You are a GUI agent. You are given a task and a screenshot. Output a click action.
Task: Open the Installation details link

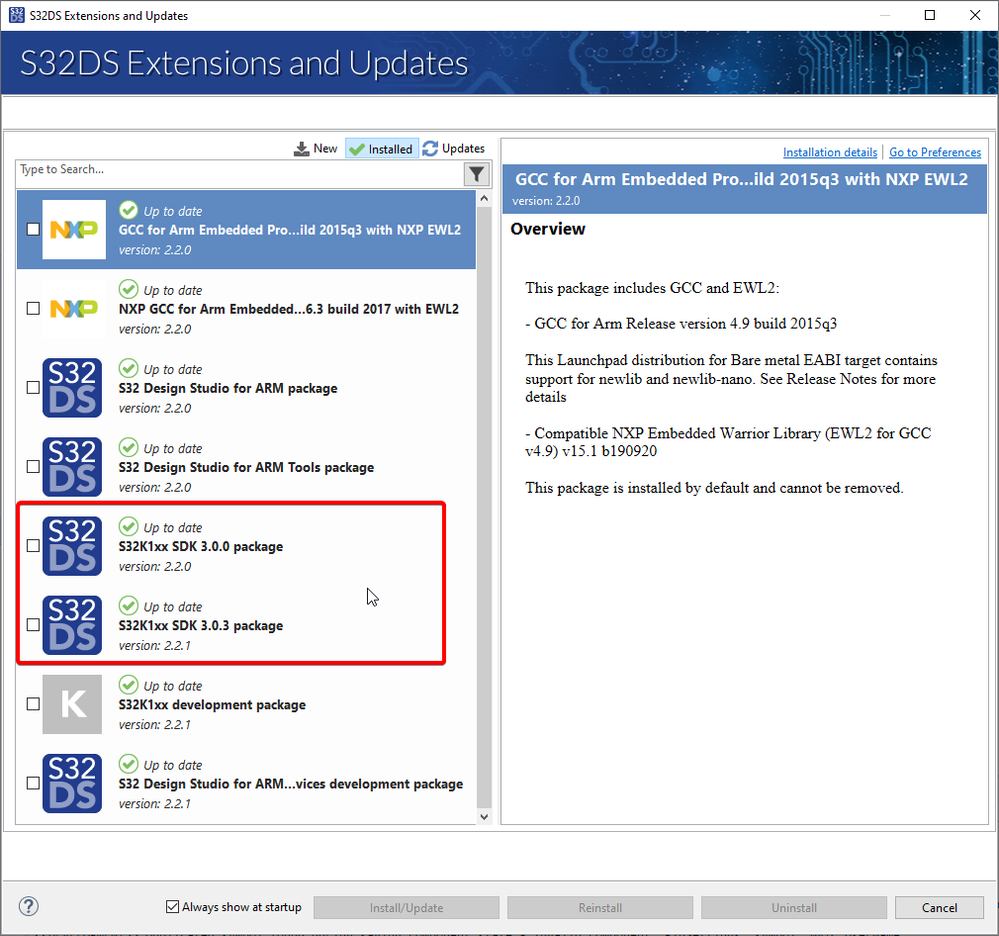pos(830,152)
